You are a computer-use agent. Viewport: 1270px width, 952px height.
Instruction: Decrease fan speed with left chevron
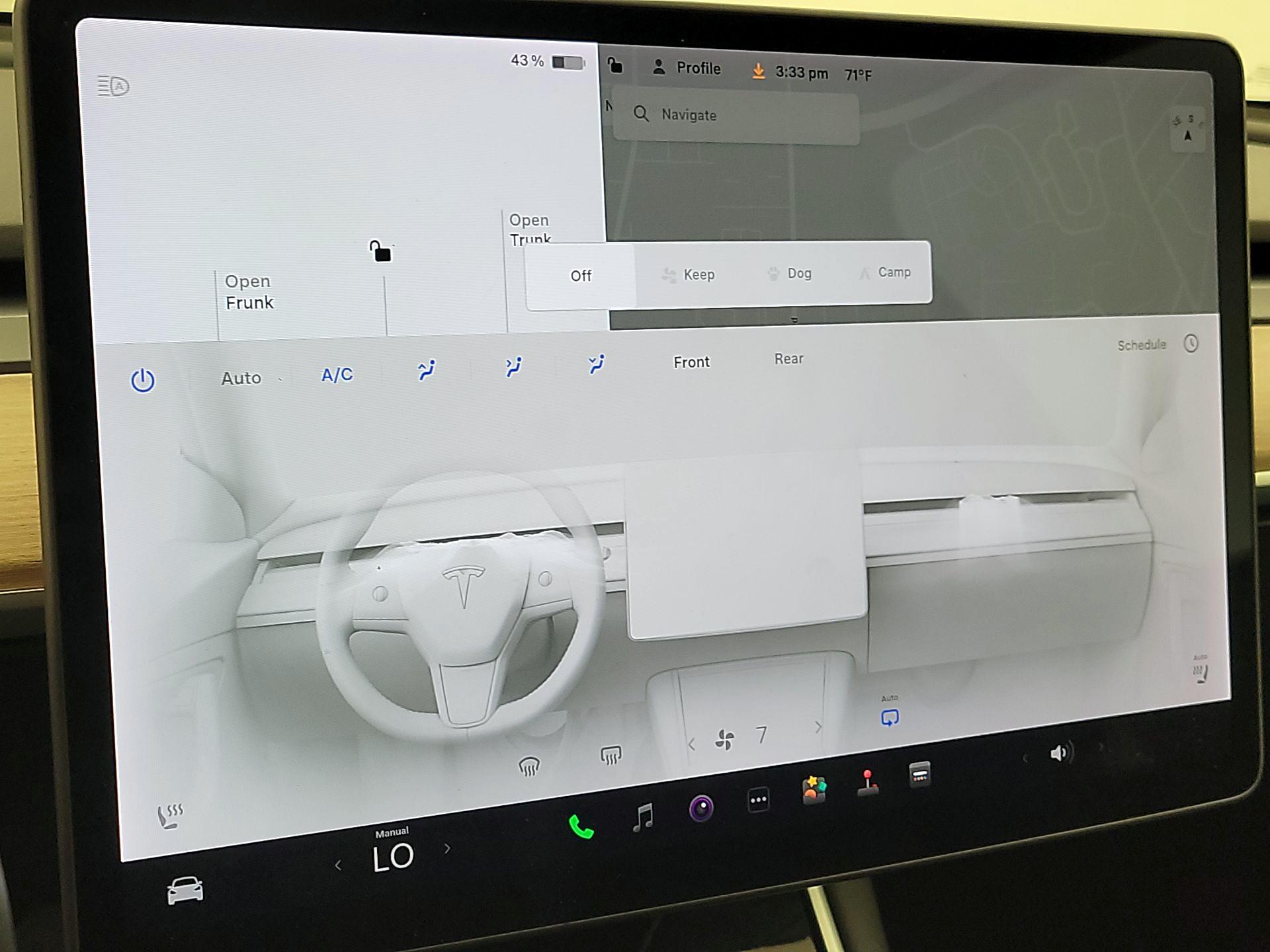[x=691, y=744]
